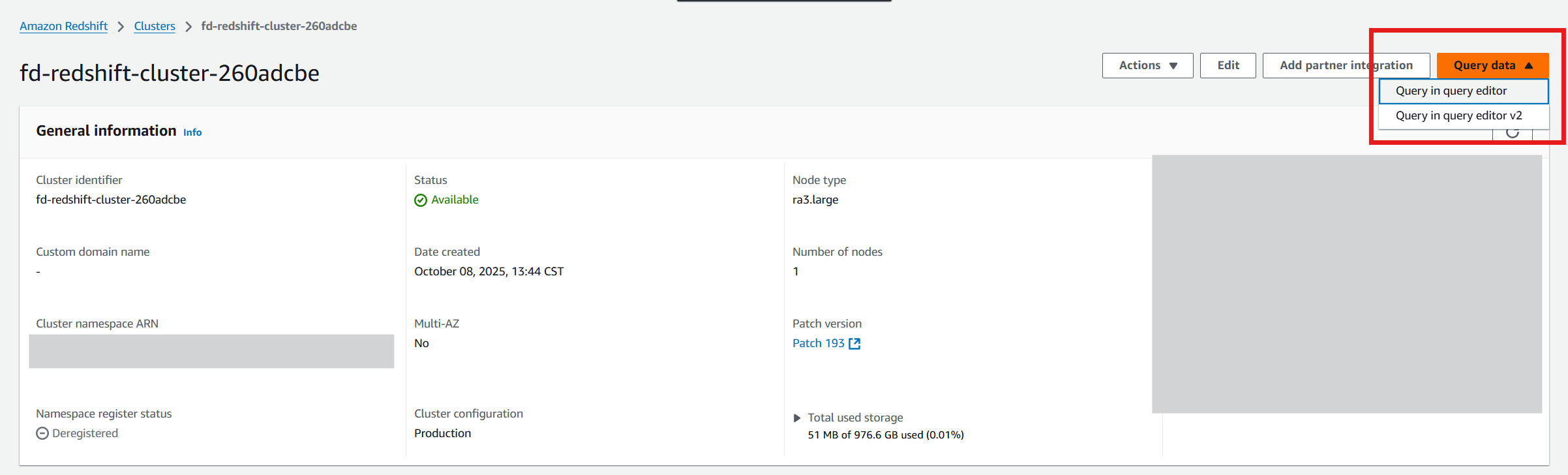Navigate to the Clusters breadcrumb link

pyautogui.click(x=155, y=26)
